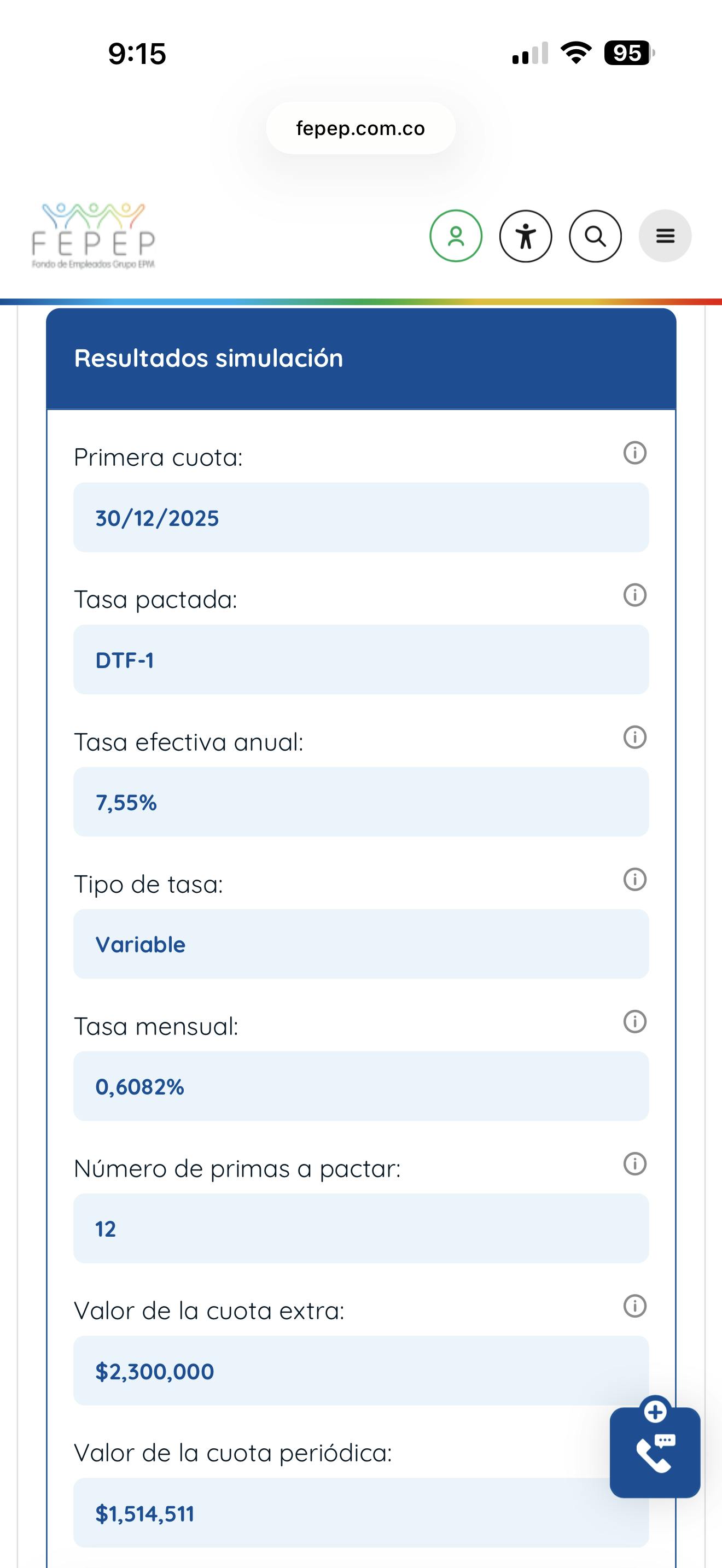This screenshot has height=1568, width=722.
Task: Tap the fepep.com.co address bar
Action: pyautogui.click(x=360, y=128)
